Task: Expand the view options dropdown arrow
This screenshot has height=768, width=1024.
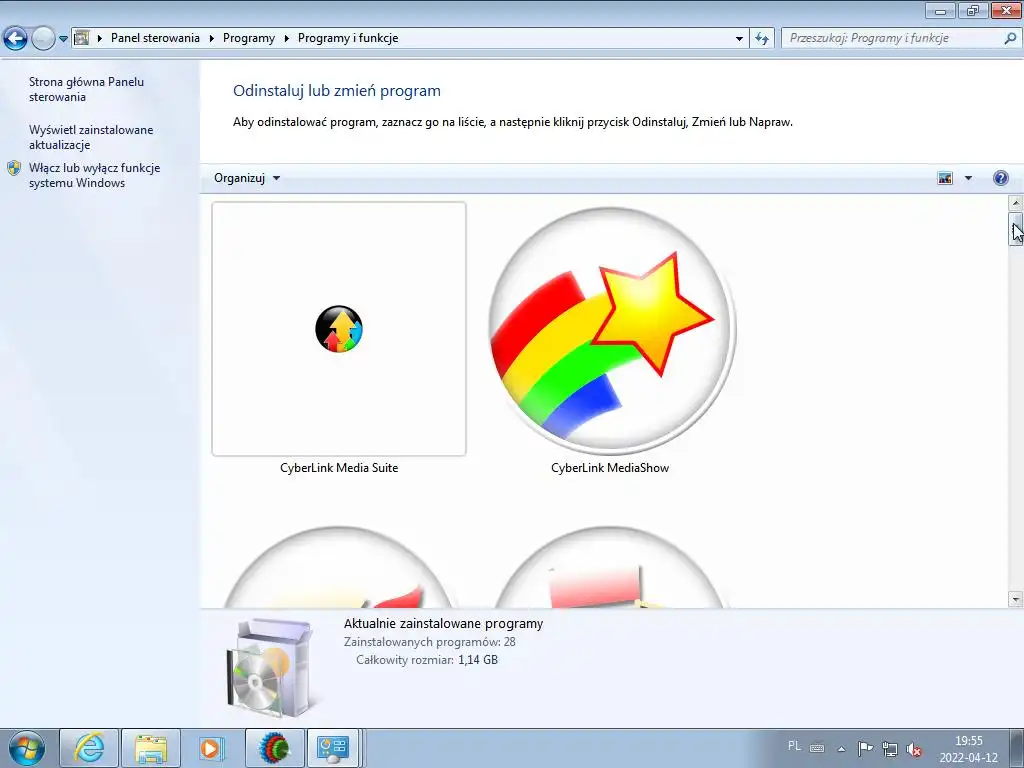Action: (968, 178)
